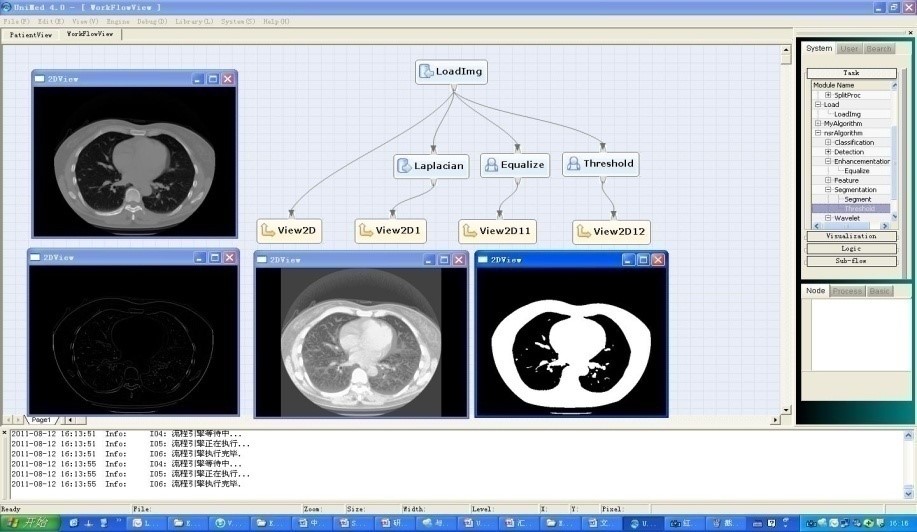
Task: Click the Page1 sheet tab
Action: 42,419
